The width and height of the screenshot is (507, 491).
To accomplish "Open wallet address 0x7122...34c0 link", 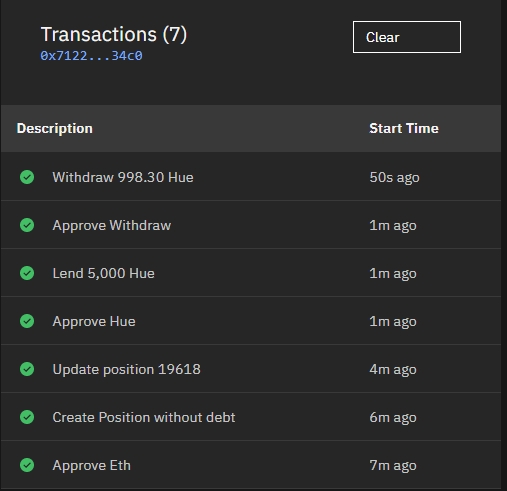I will [91, 56].
